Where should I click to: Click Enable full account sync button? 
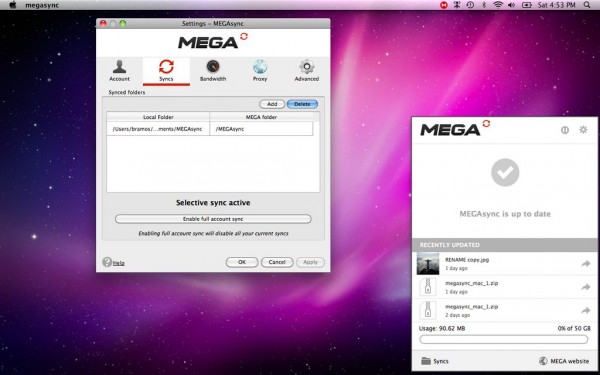[213, 219]
